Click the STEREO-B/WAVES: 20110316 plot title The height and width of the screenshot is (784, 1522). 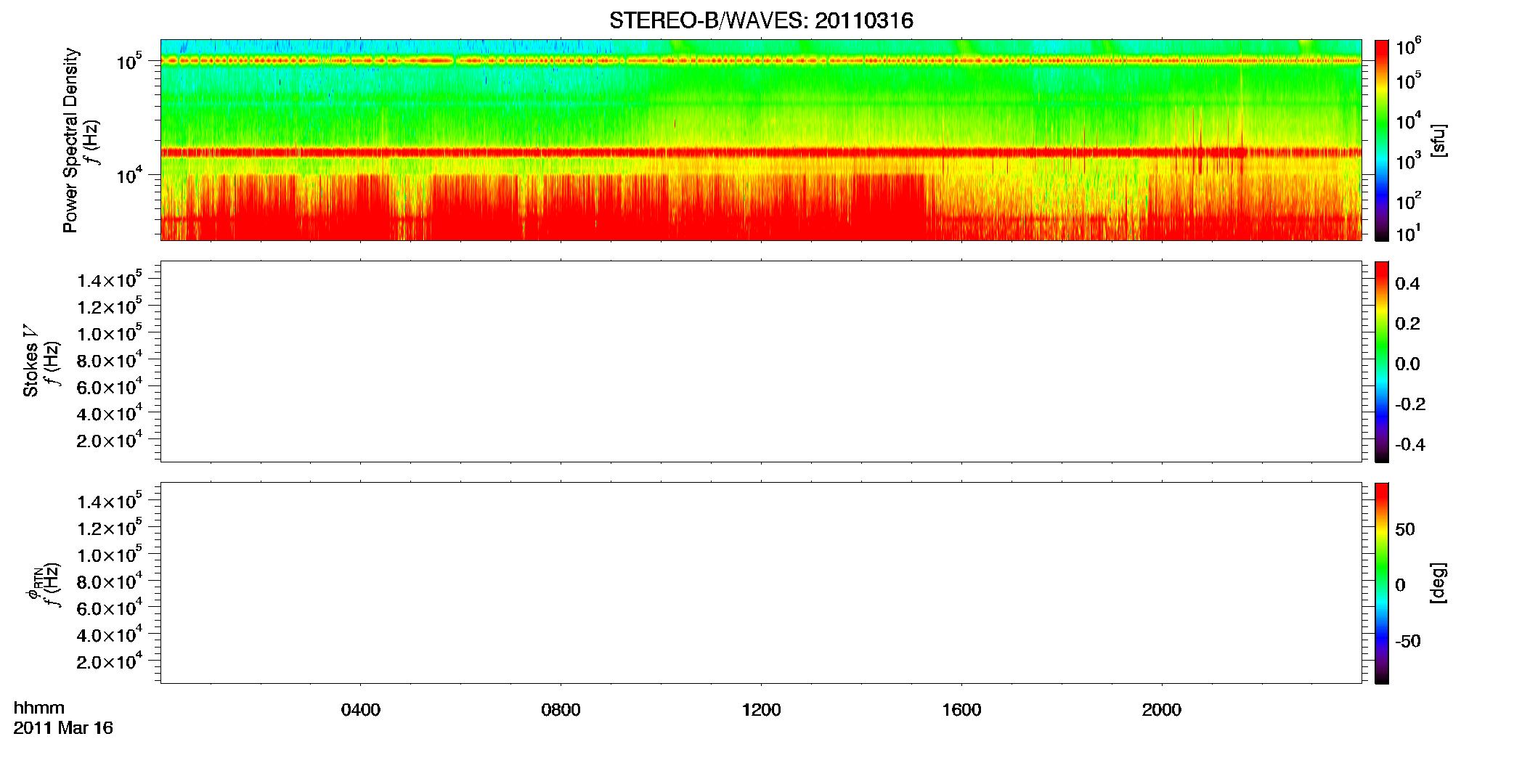coord(761,20)
